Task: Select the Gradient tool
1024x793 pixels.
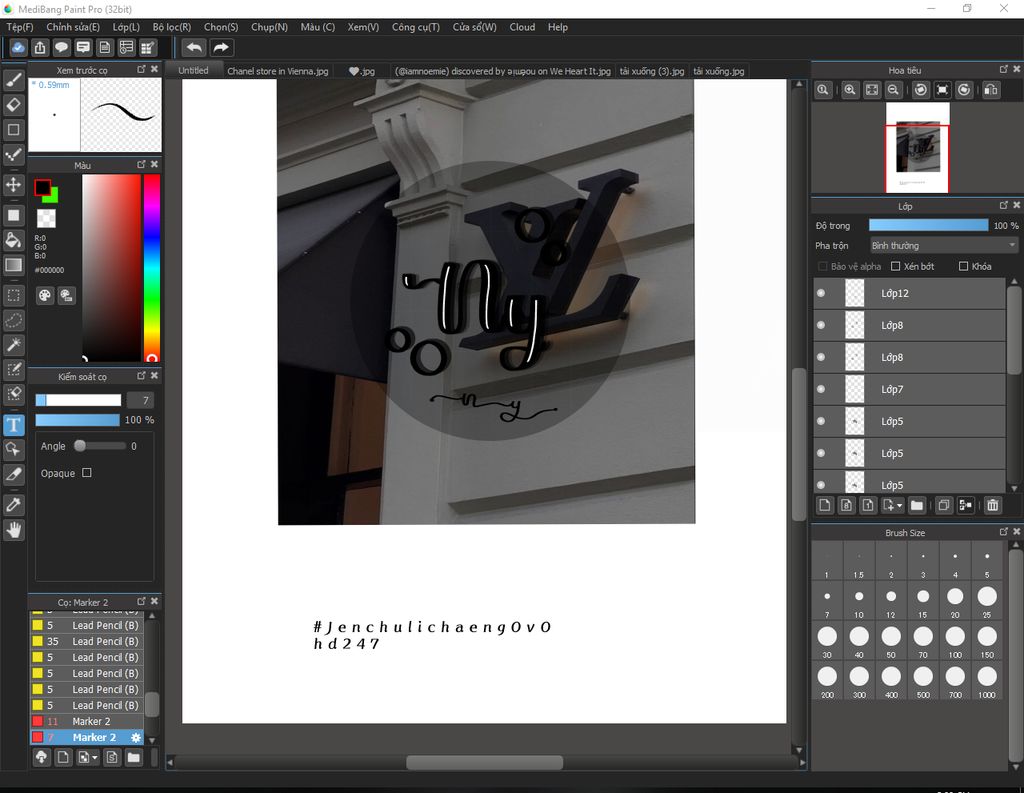Action: coord(14,265)
